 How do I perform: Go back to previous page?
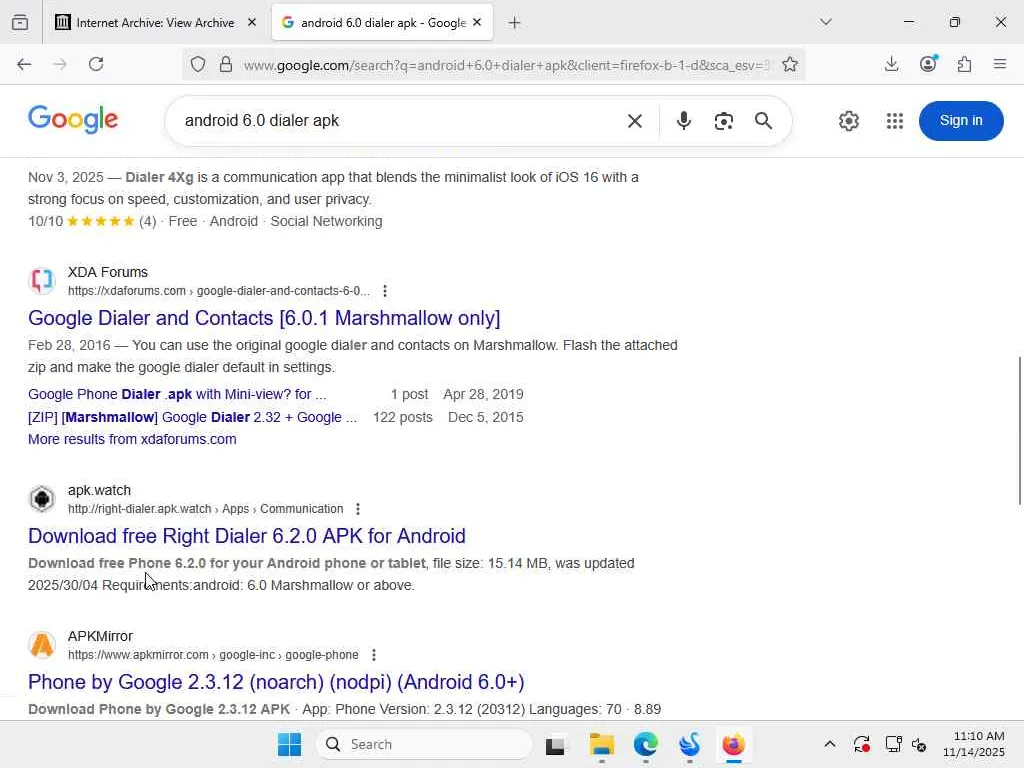click(x=24, y=64)
